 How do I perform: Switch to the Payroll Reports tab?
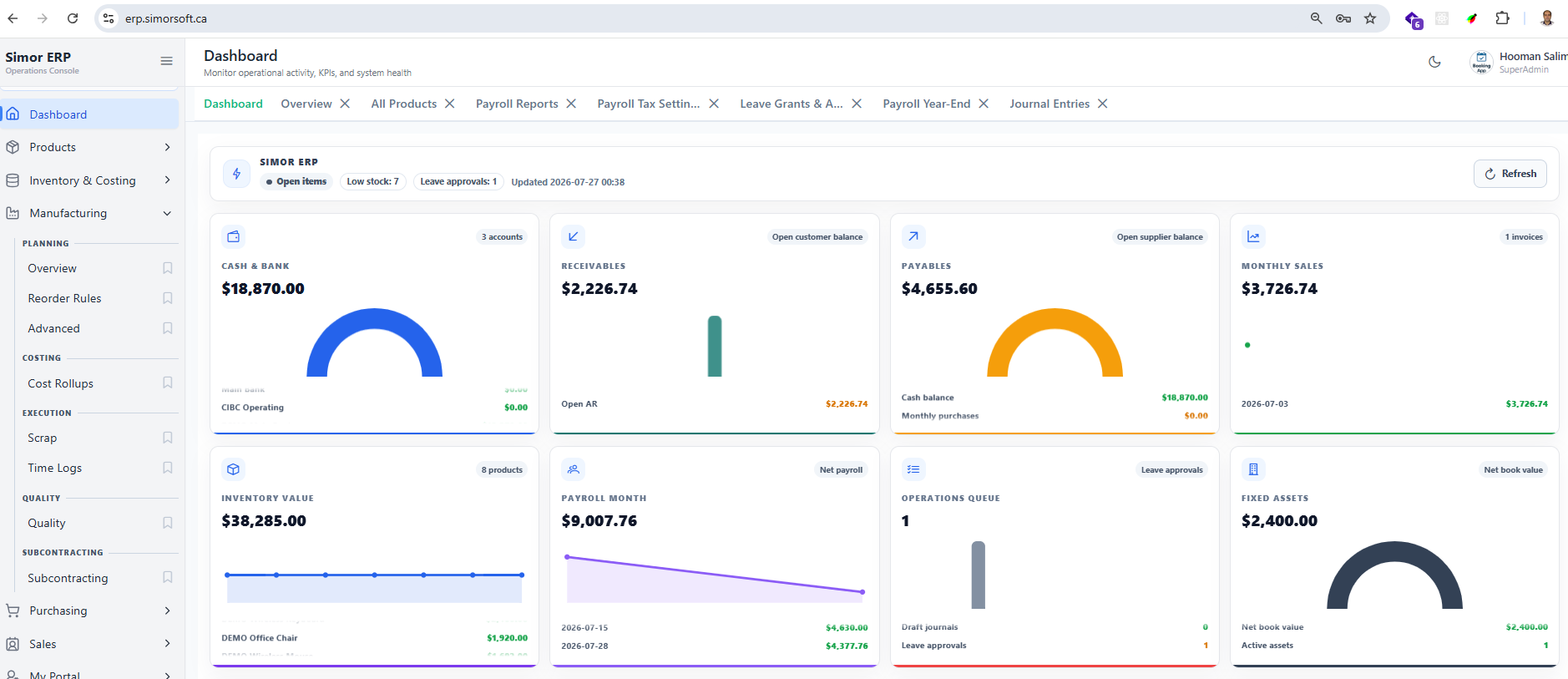(x=517, y=104)
